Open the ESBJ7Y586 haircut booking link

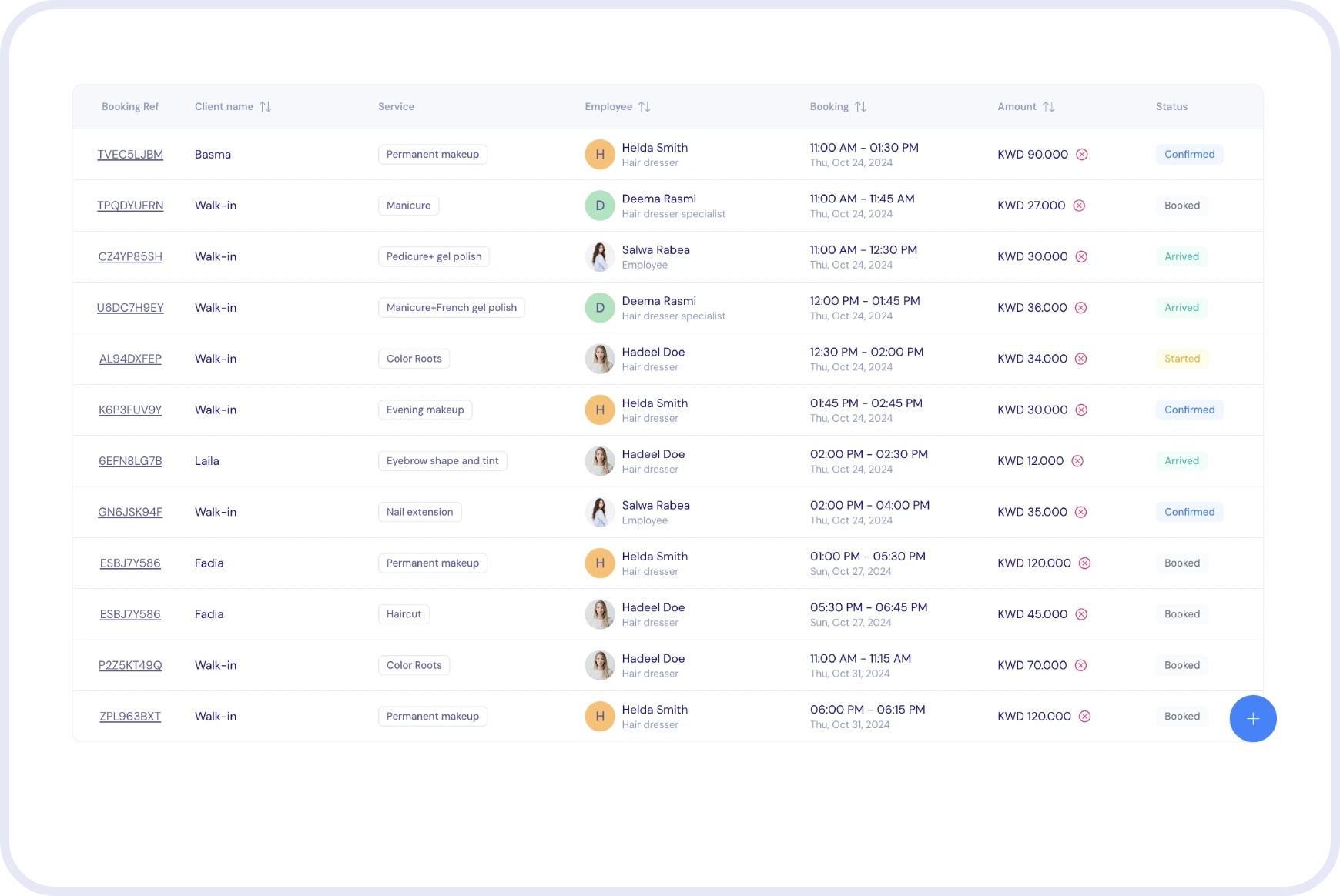[x=129, y=613]
